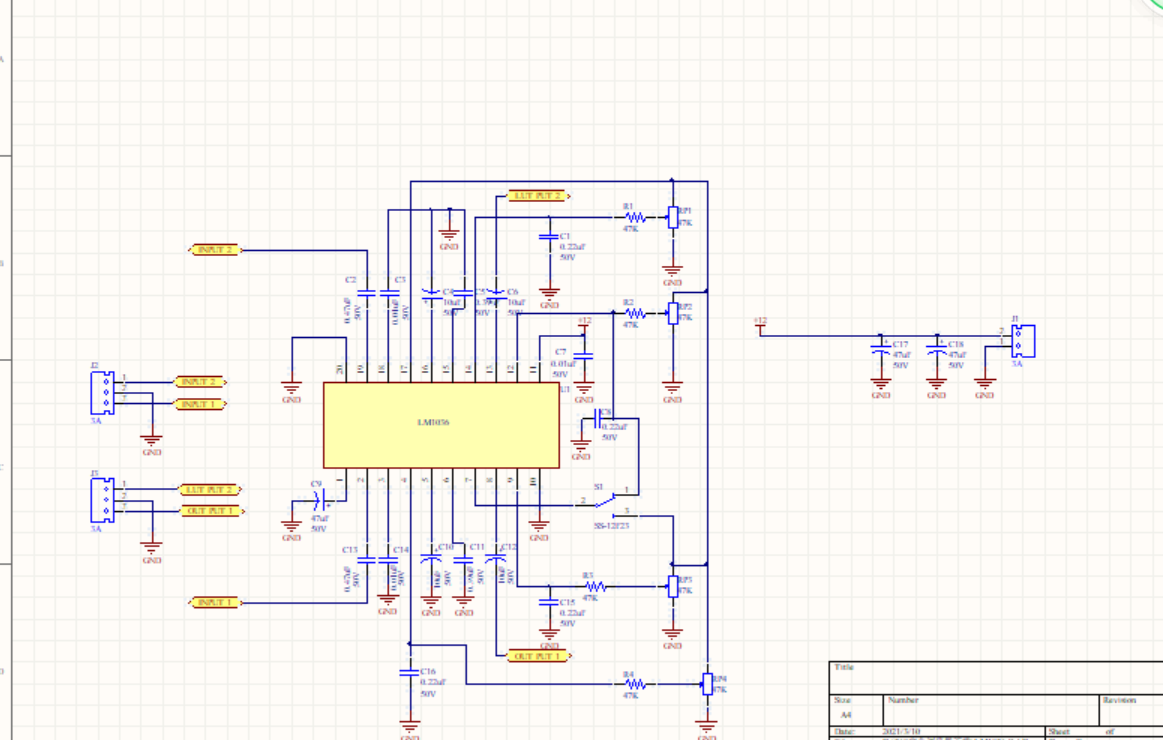Select the LM1036 IC body
The width and height of the screenshot is (1163, 740).
pyautogui.click(x=441, y=425)
